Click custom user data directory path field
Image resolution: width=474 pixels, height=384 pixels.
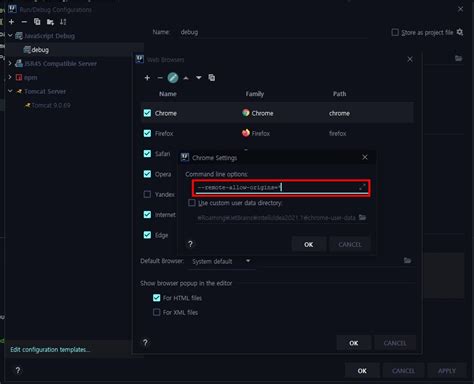pyautogui.click(x=276, y=218)
